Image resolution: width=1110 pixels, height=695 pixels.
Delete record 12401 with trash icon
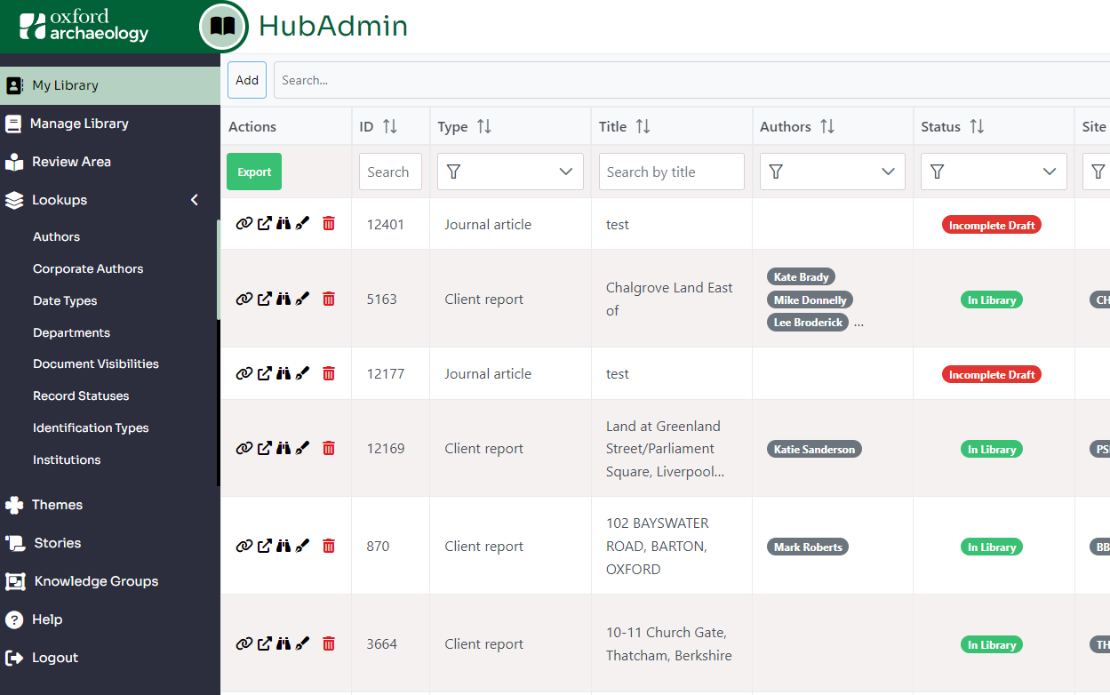click(328, 224)
